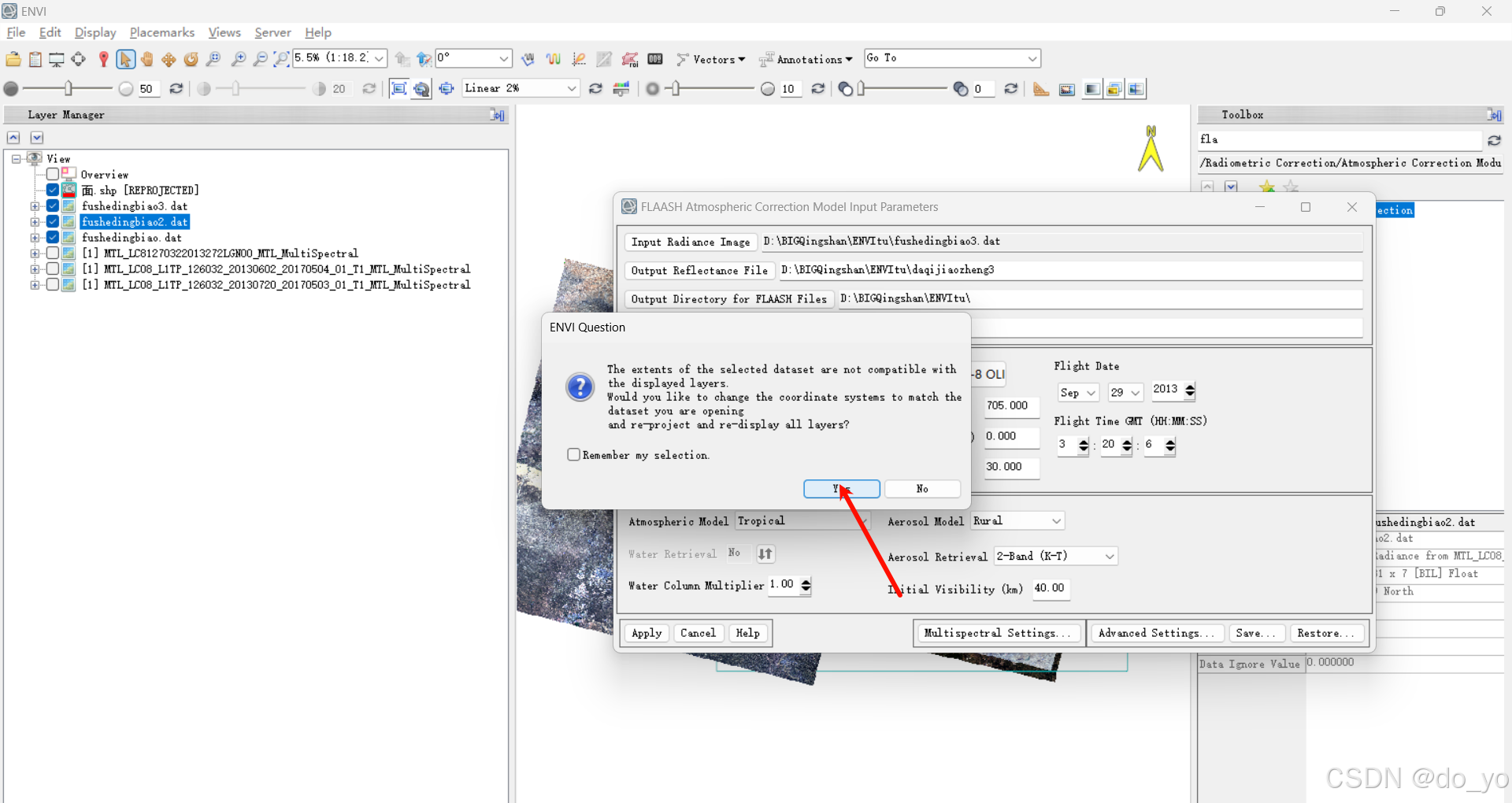Click No in ENVI Question dialog
Viewport: 1512px width, 803px height.
pos(922,489)
